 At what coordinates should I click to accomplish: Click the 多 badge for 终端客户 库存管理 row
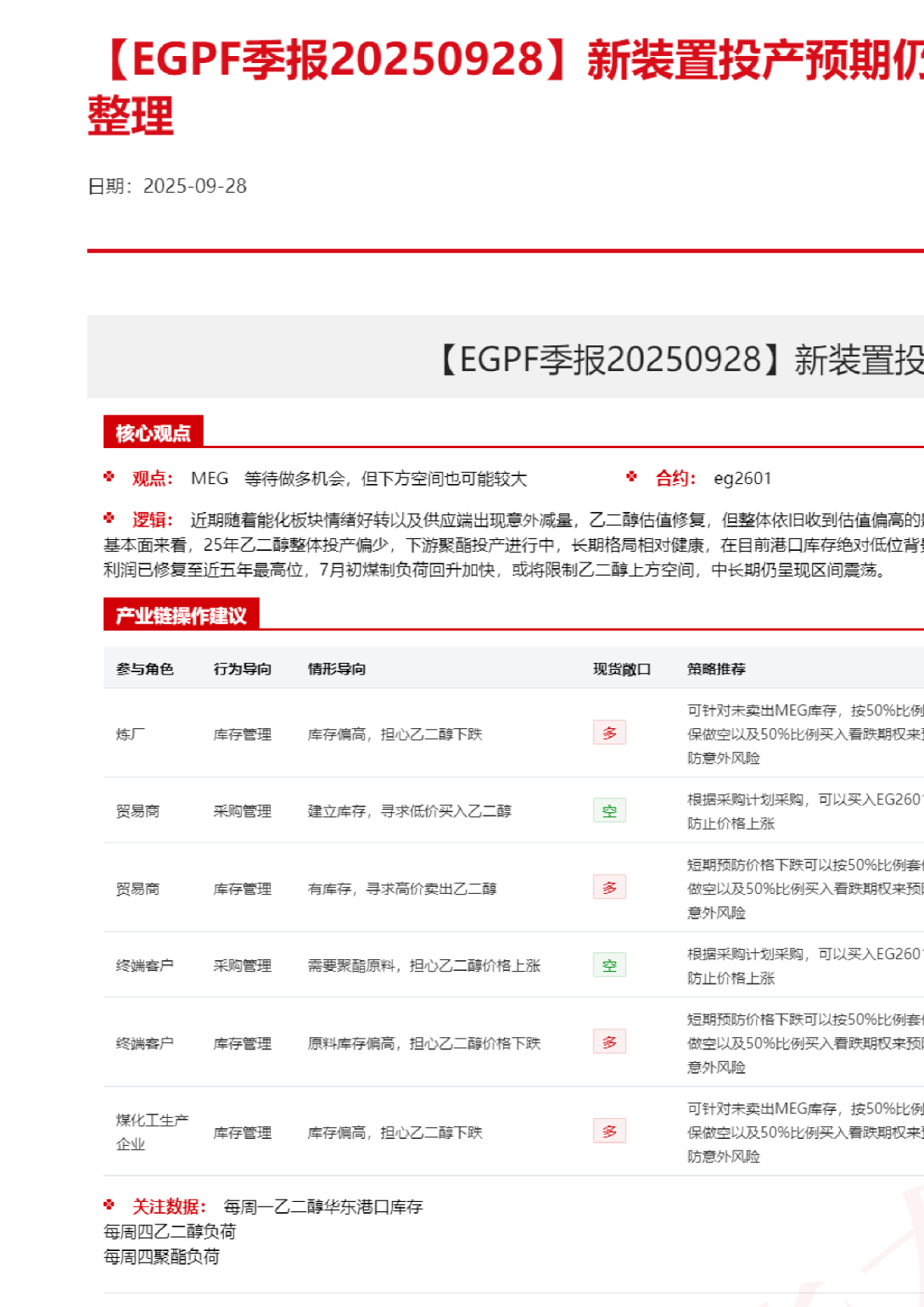(609, 1042)
